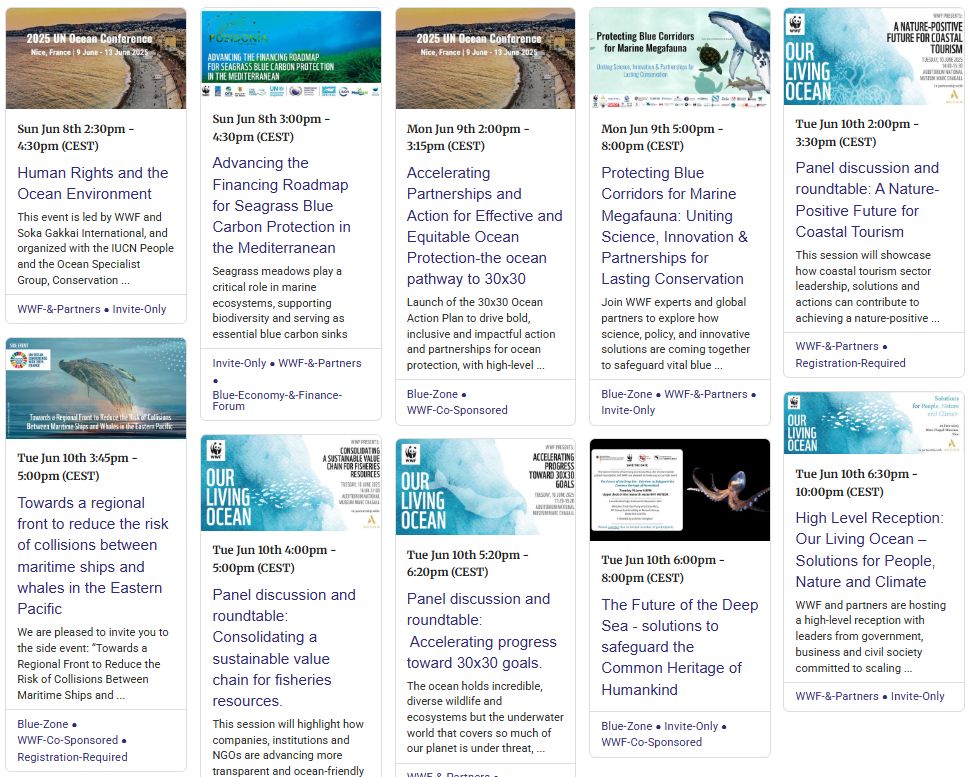Open Consolidating a sustainable value chain fisheries title
This screenshot has width=973, height=777.
point(284,647)
